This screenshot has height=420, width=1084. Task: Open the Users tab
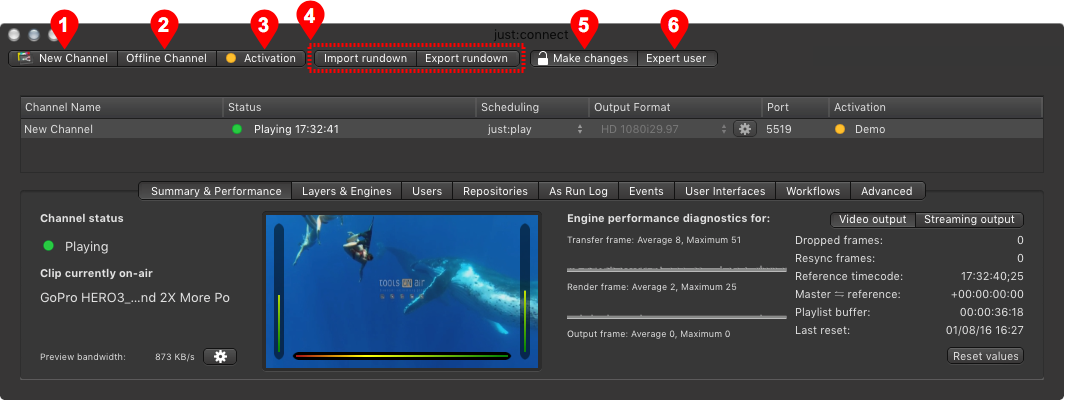pyautogui.click(x=427, y=191)
